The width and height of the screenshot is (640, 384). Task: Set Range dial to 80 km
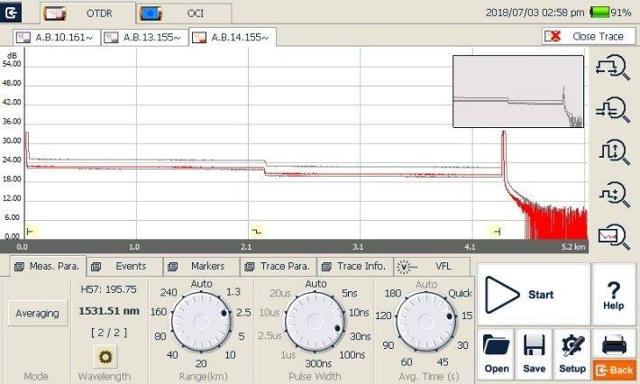160,336
